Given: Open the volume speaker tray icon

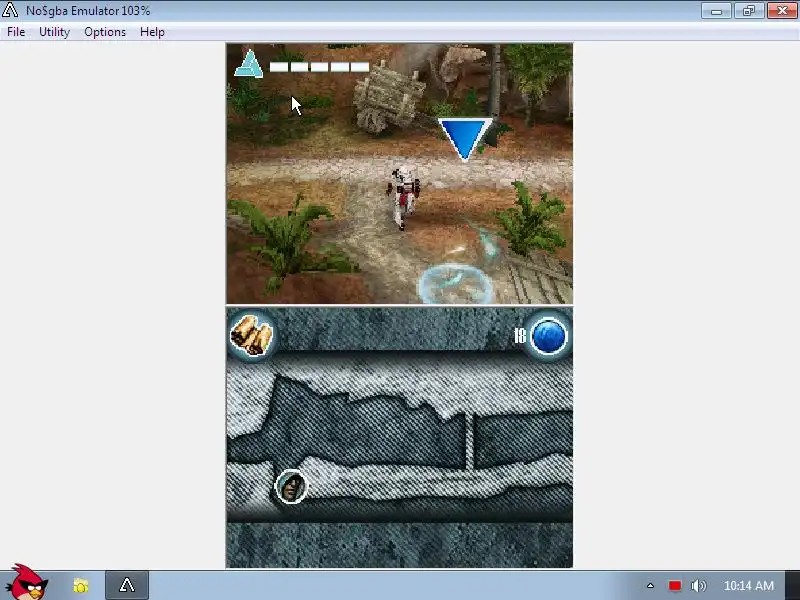Looking at the screenshot, I should click(698, 585).
